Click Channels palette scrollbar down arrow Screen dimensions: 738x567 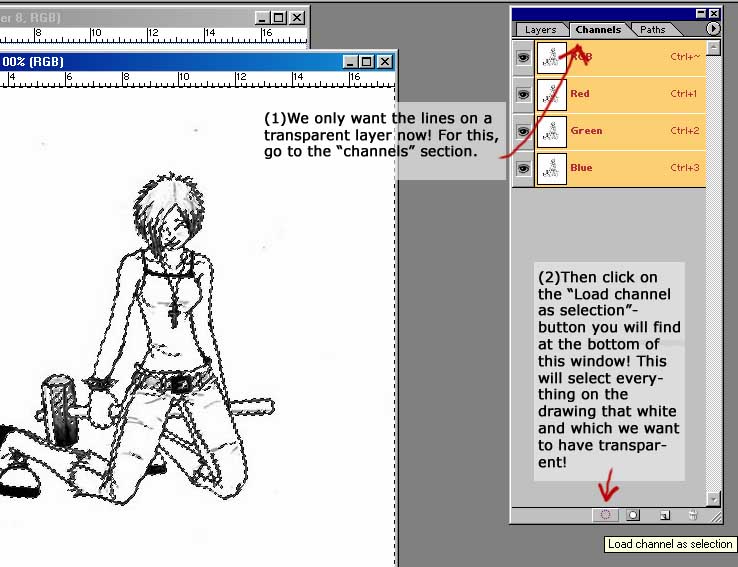click(714, 499)
